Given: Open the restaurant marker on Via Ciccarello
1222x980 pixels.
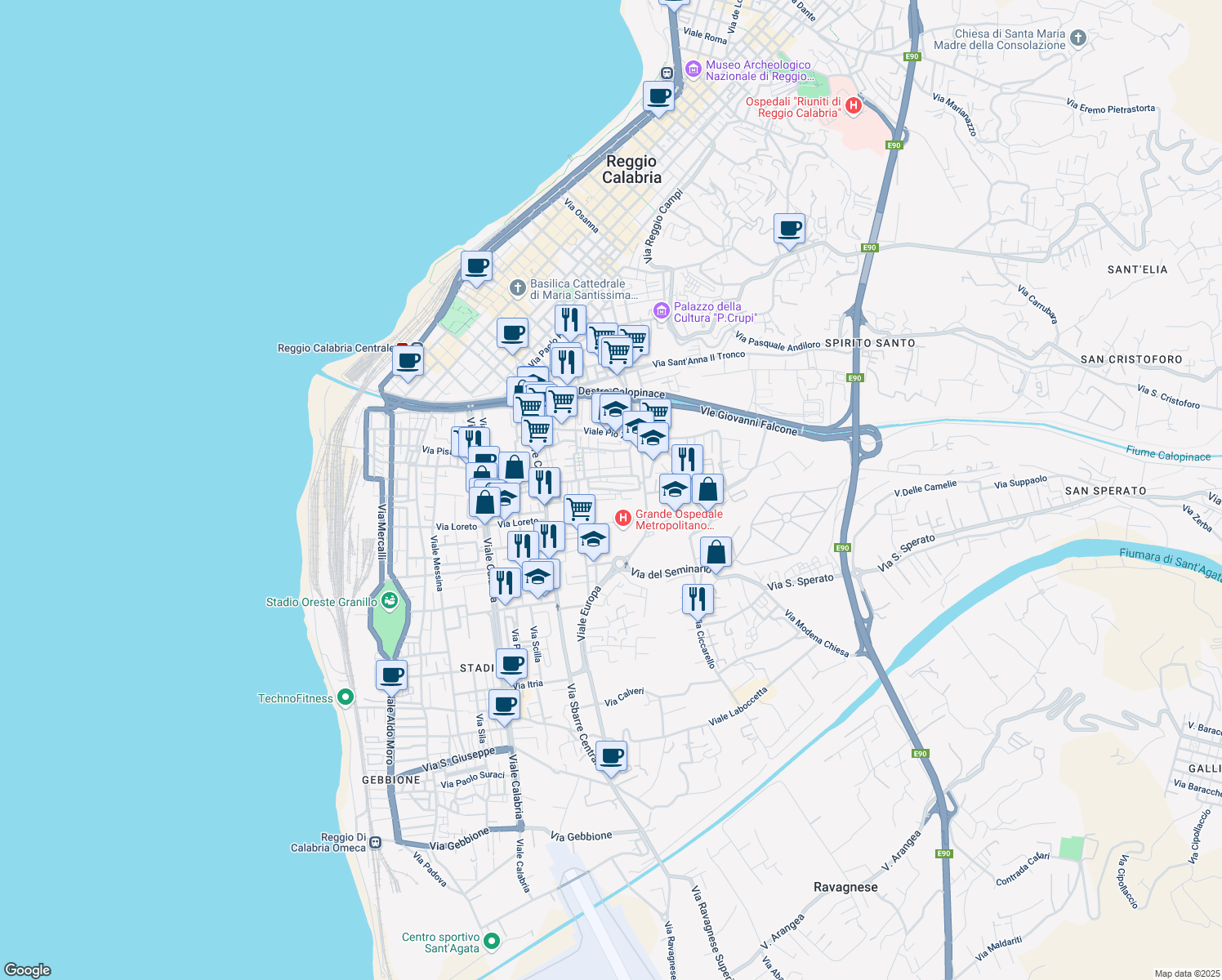Looking at the screenshot, I should click(698, 602).
